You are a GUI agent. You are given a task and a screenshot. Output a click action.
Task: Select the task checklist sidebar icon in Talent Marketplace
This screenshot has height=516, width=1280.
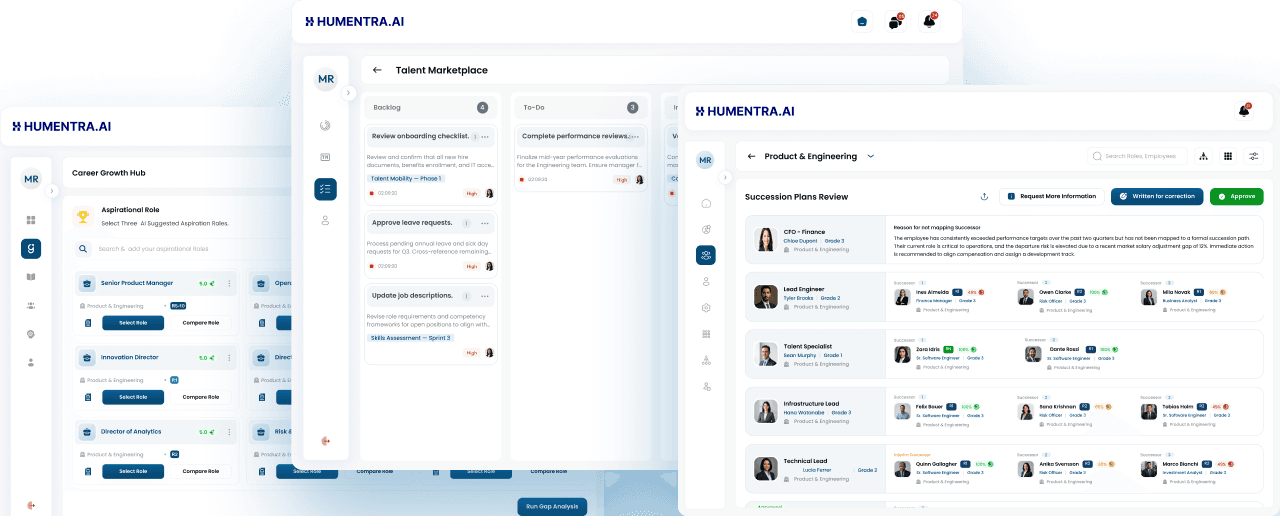pyautogui.click(x=325, y=189)
